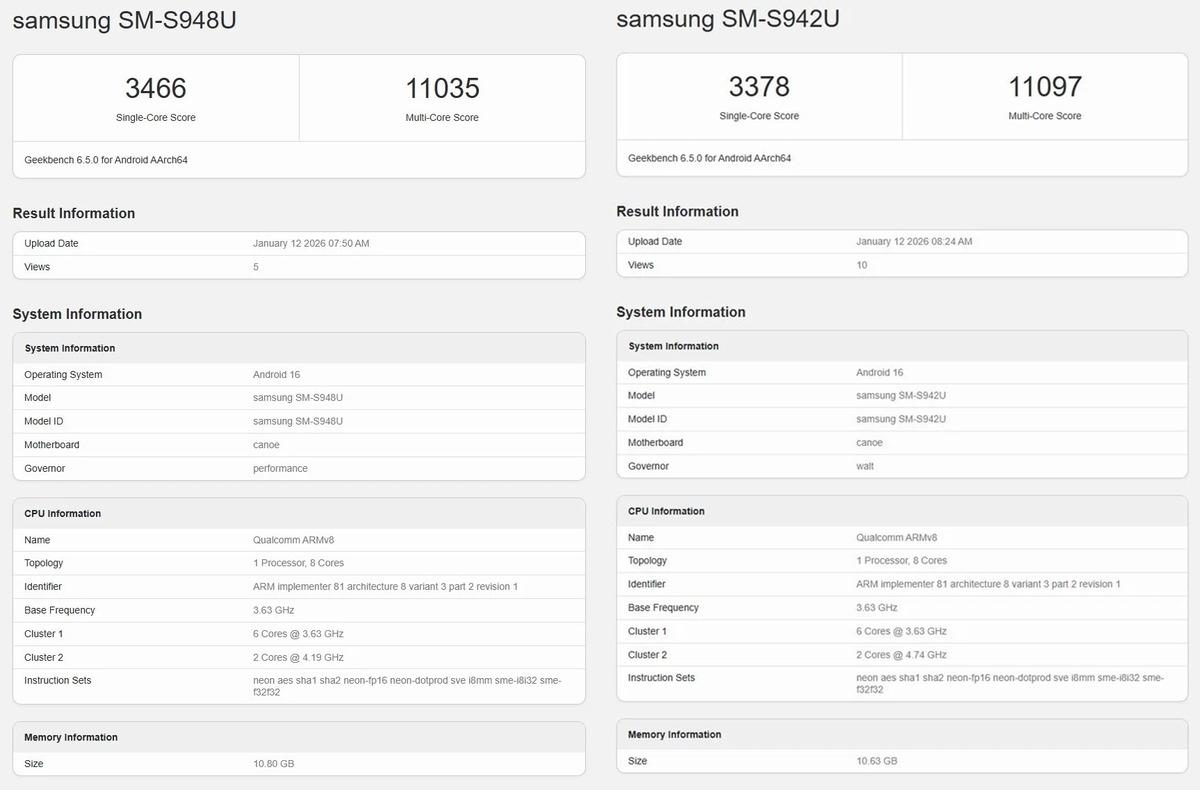
Task: Click the 11035 multi-core score
Action: click(442, 88)
